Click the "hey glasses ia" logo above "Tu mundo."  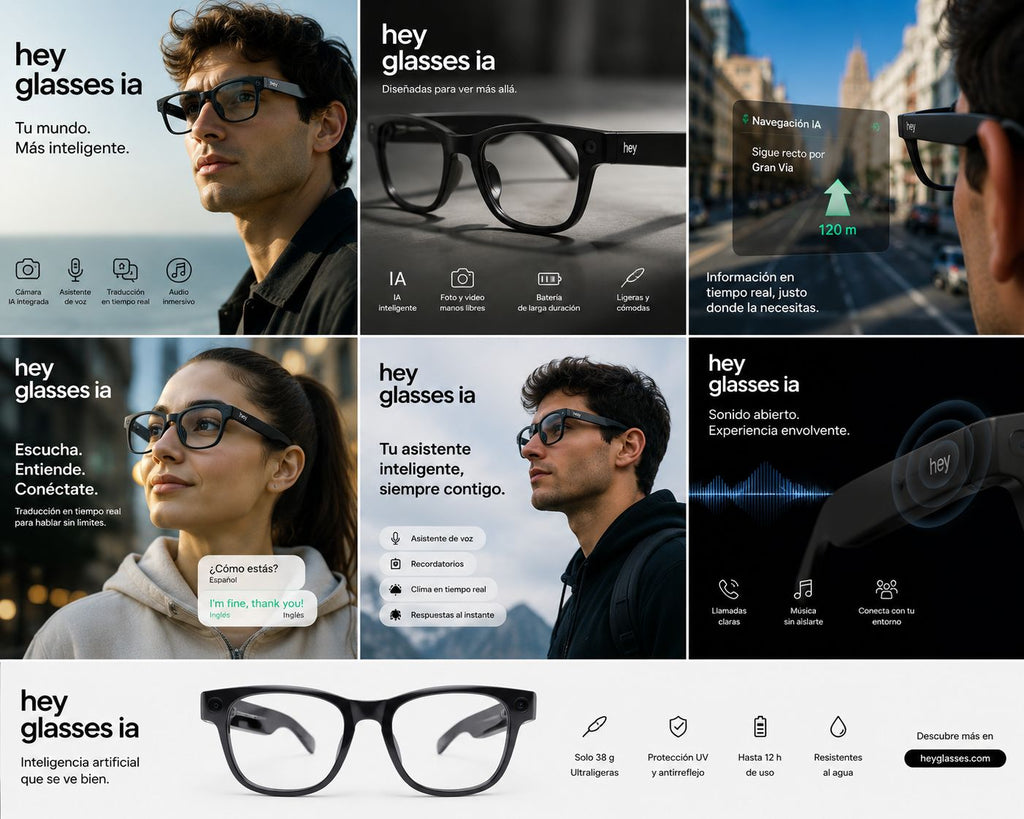pos(78,71)
